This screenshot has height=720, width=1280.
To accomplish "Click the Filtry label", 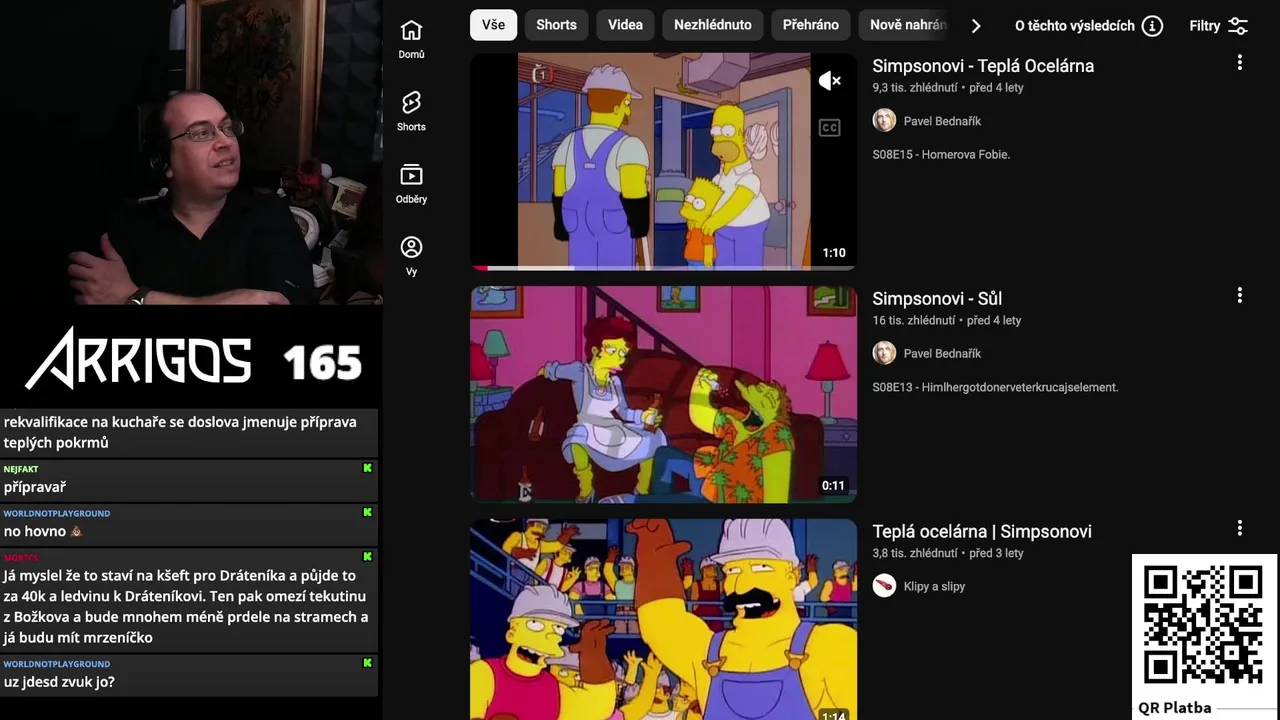I will tap(1205, 26).
